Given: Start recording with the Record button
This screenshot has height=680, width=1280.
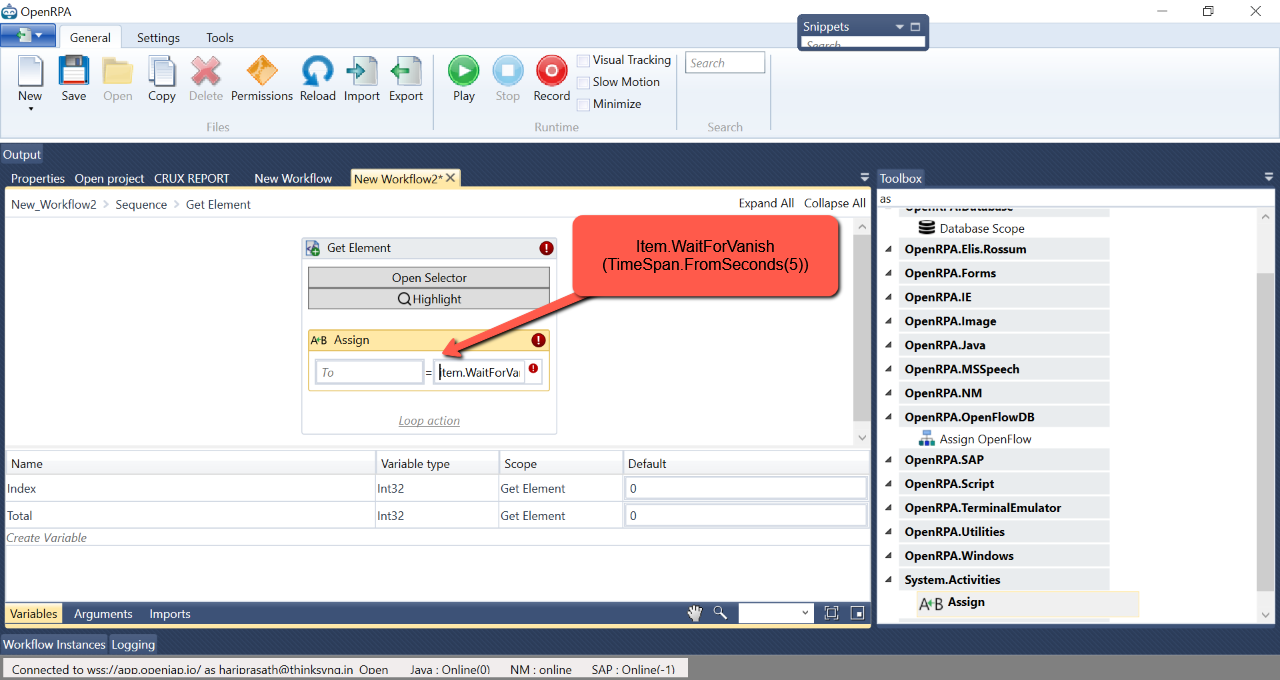Looking at the screenshot, I should 551,71.
